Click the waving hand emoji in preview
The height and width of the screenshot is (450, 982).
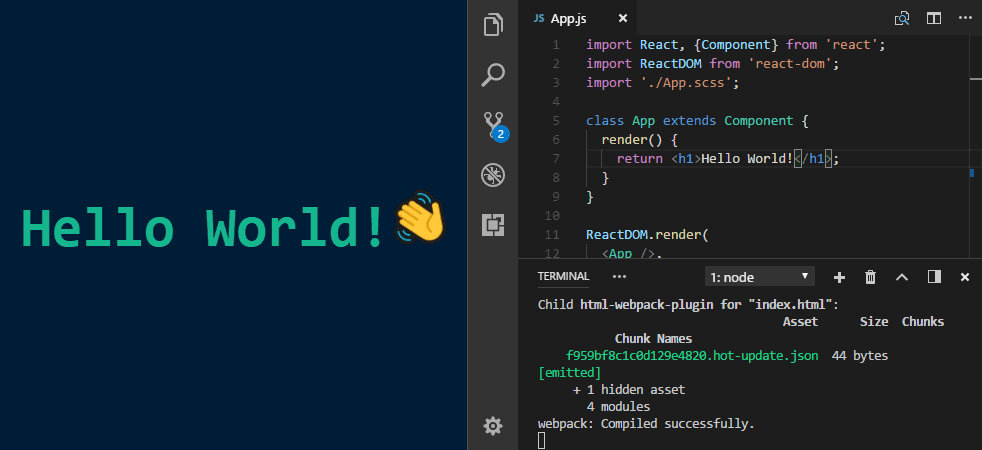420,217
